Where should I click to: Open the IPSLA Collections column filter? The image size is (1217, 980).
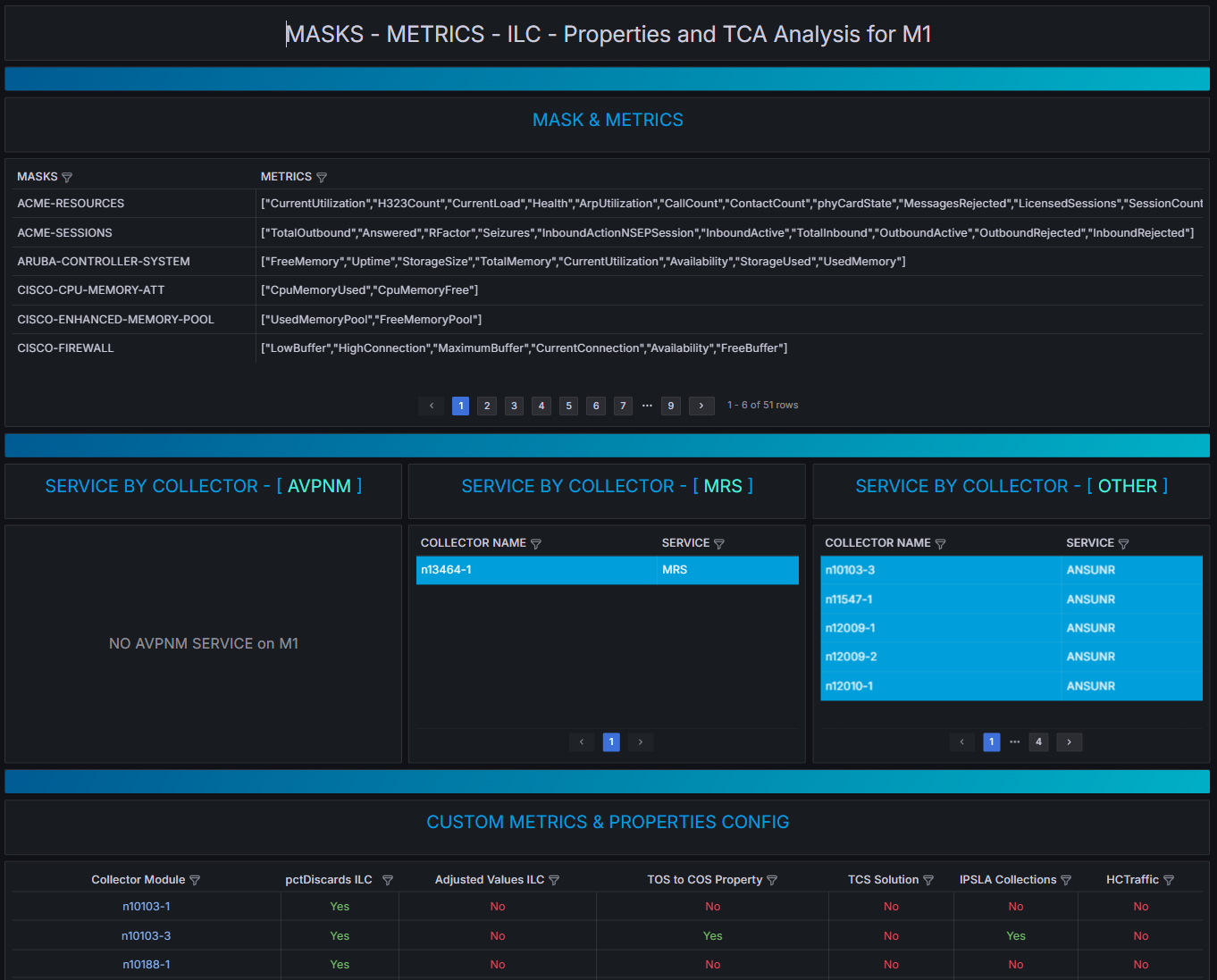pos(1066,881)
